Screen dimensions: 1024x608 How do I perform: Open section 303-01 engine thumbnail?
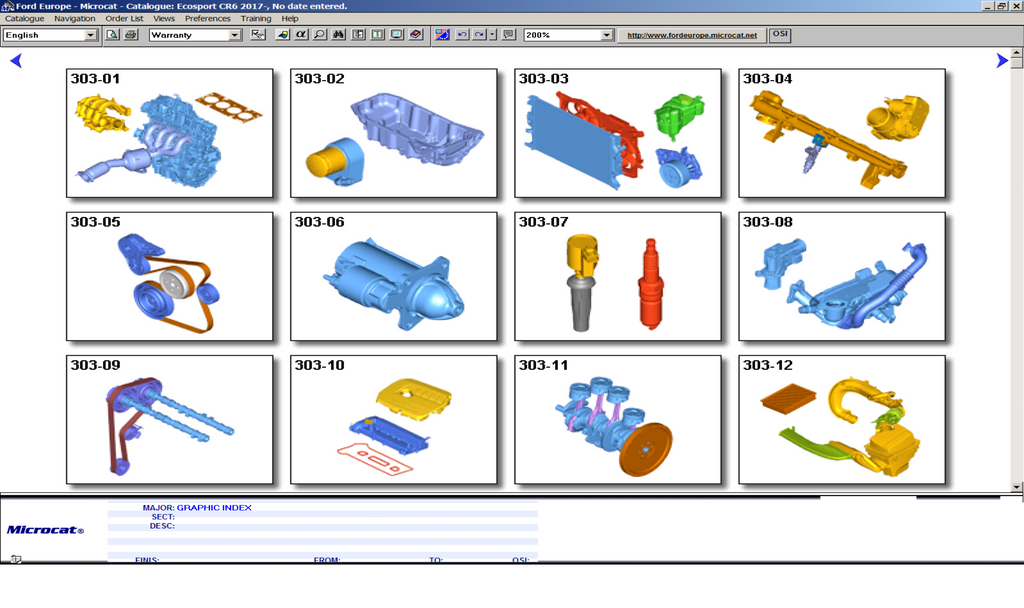(x=170, y=133)
